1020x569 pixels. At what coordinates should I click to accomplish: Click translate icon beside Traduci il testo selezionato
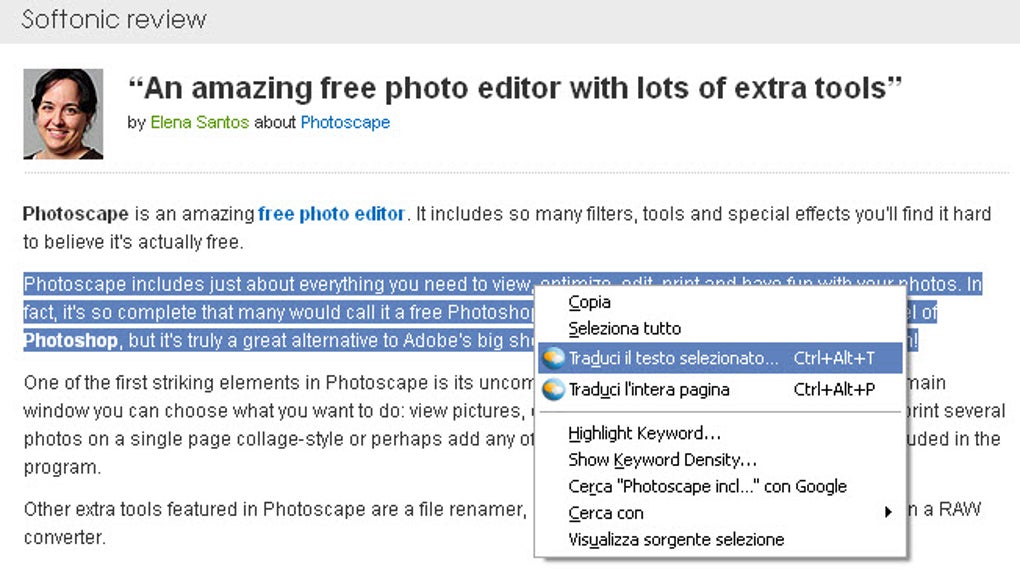553,358
